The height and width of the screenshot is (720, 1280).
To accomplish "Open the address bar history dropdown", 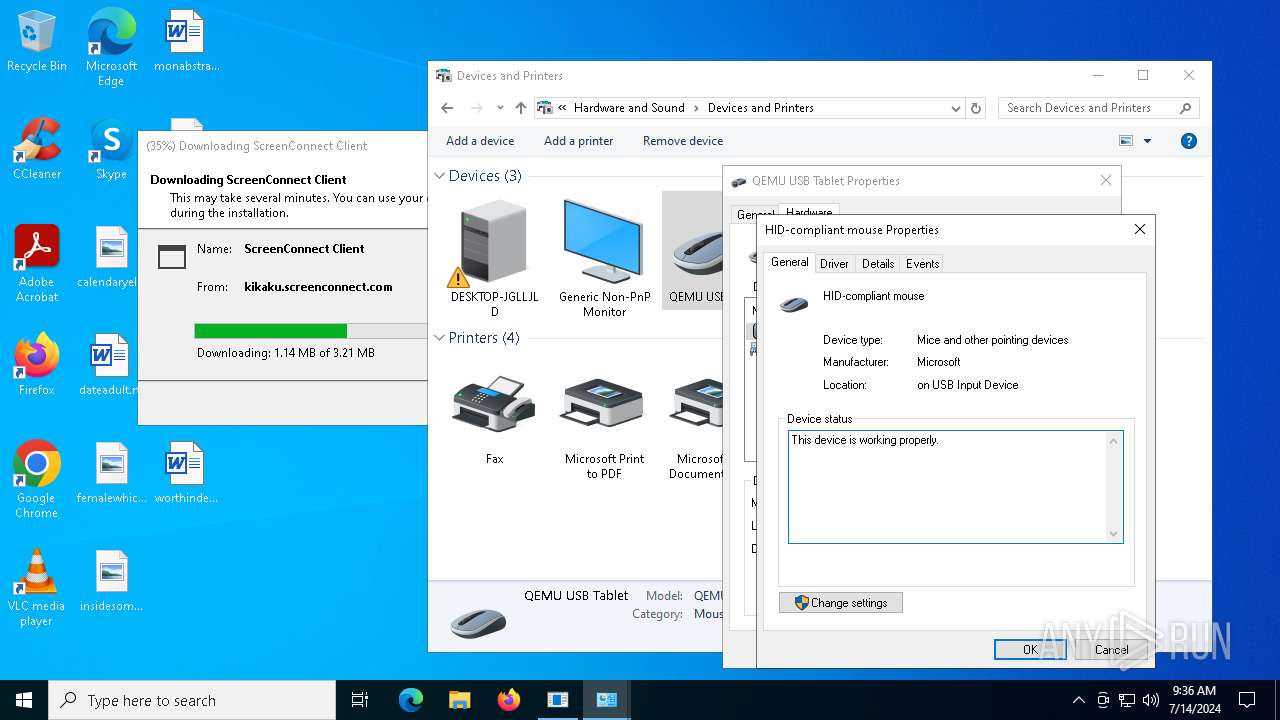I will pos(956,108).
